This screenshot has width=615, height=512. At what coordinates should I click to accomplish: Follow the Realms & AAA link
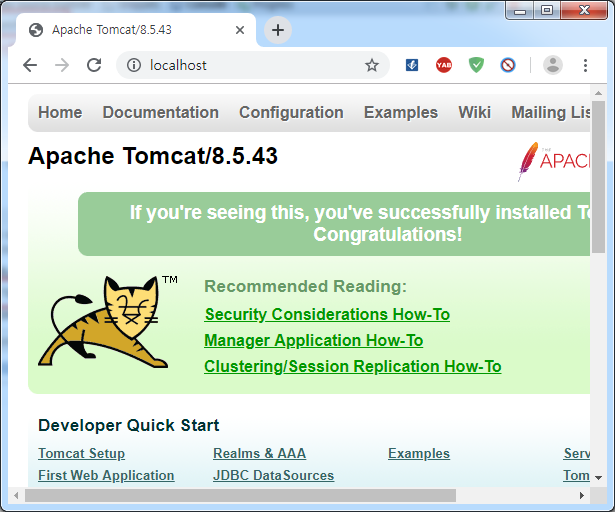[259, 454]
